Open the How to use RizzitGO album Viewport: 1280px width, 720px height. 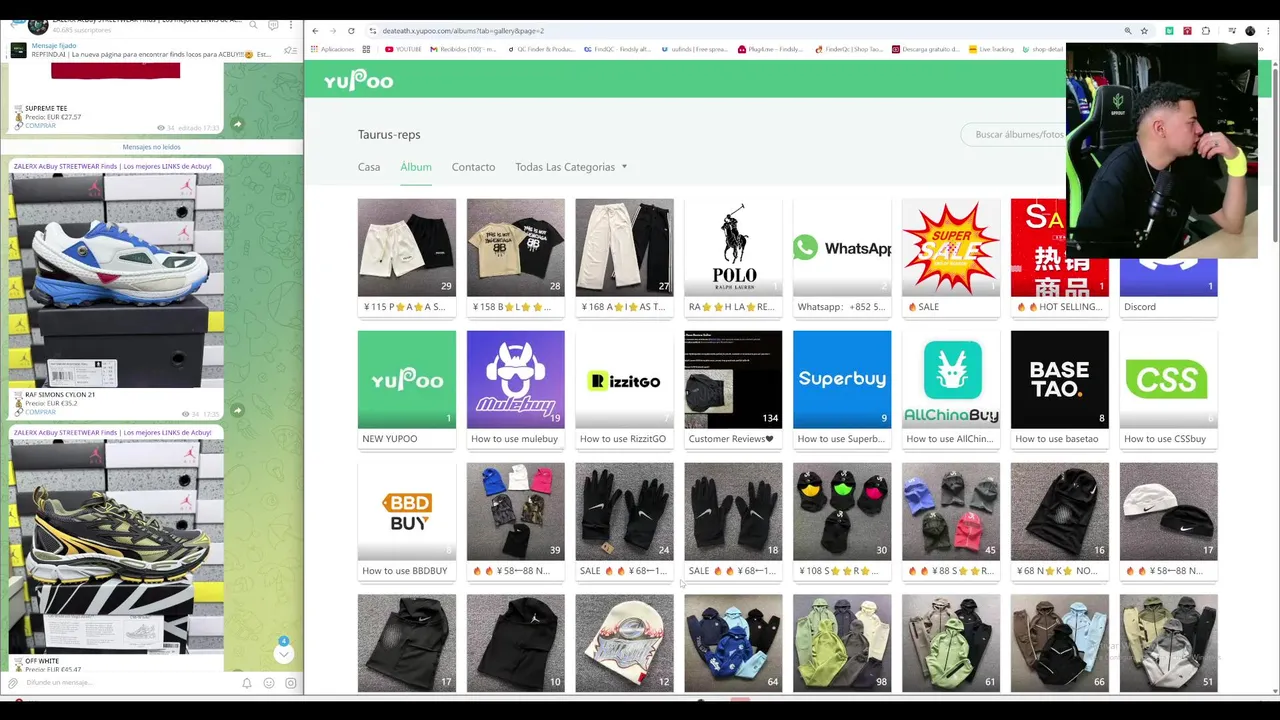click(625, 389)
